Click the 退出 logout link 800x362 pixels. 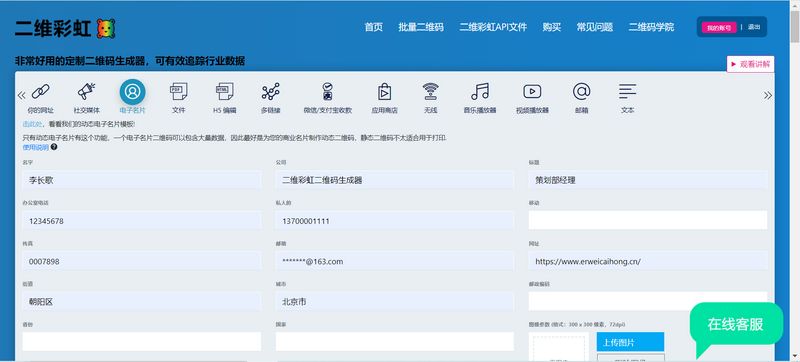click(x=754, y=27)
